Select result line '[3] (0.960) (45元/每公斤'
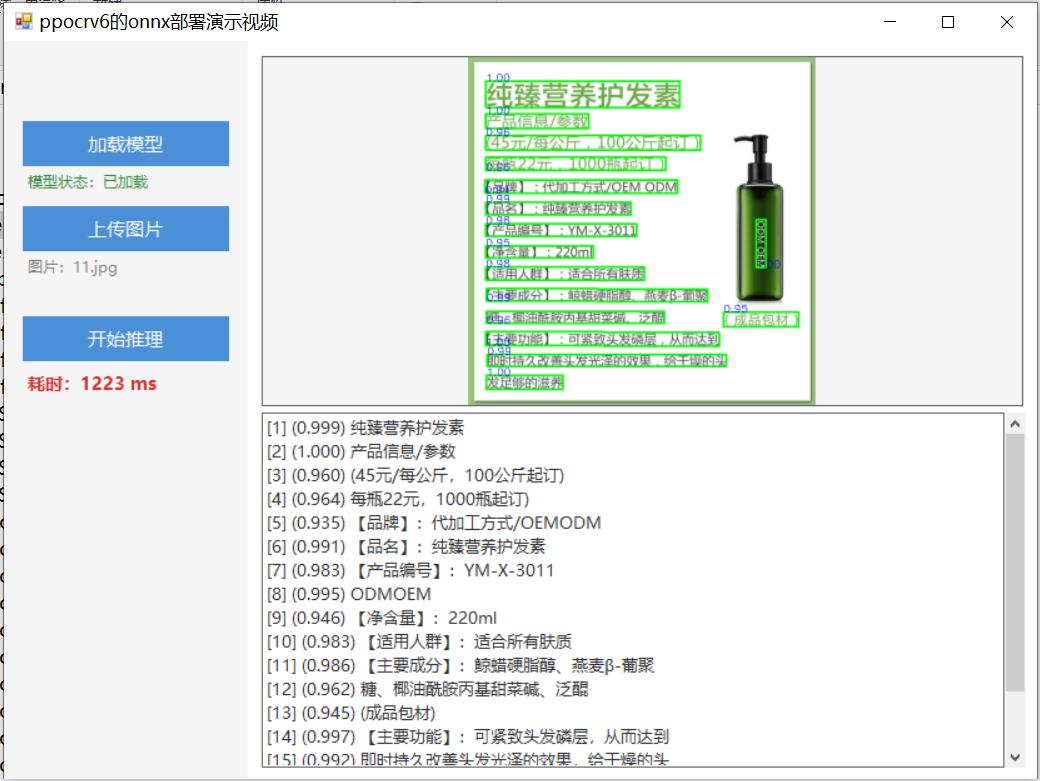 click(x=416, y=475)
